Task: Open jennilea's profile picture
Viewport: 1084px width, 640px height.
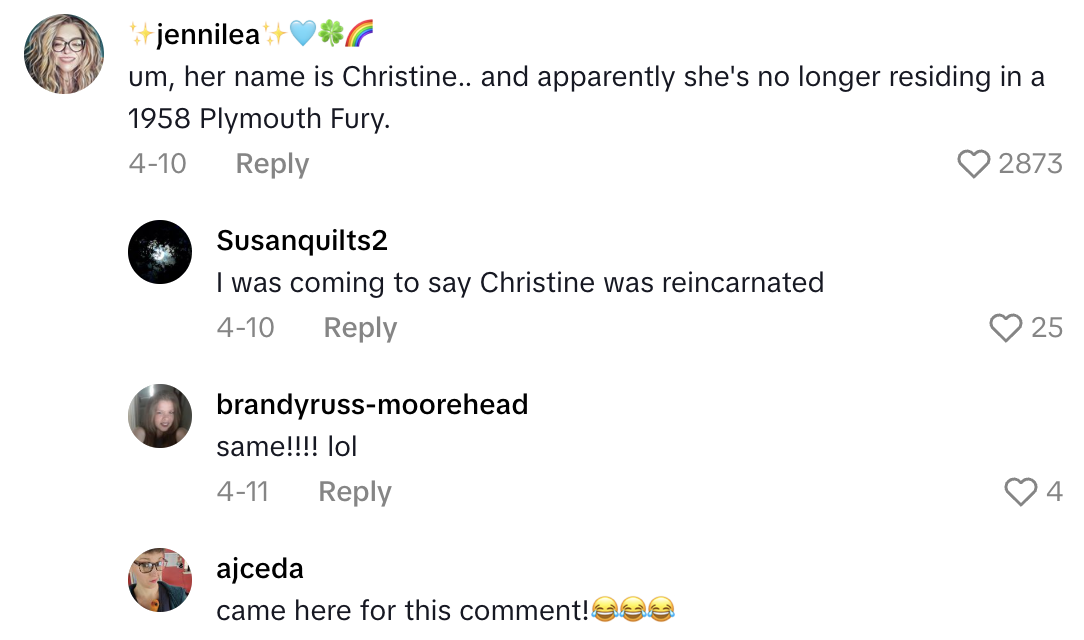Action: (x=65, y=54)
